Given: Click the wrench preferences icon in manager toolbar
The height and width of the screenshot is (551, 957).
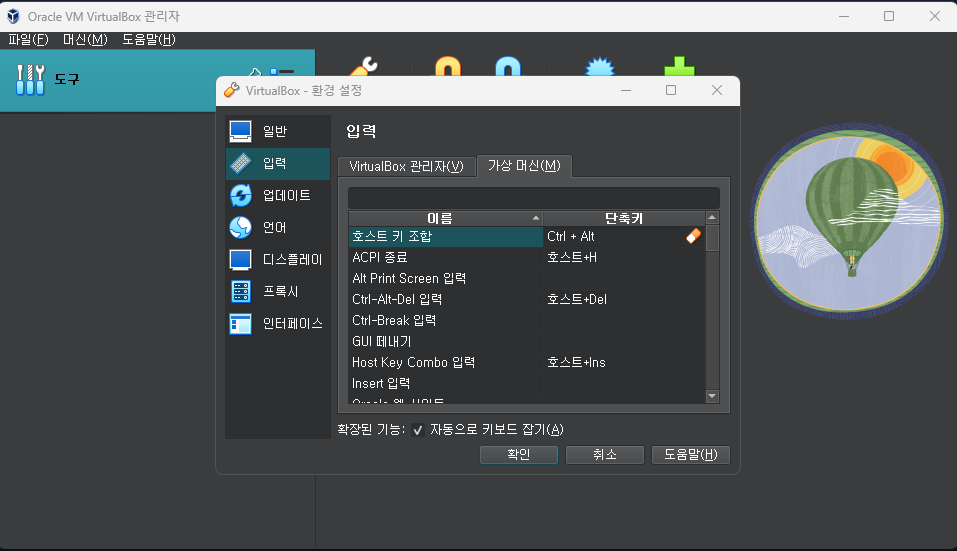Looking at the screenshot, I should 364,66.
